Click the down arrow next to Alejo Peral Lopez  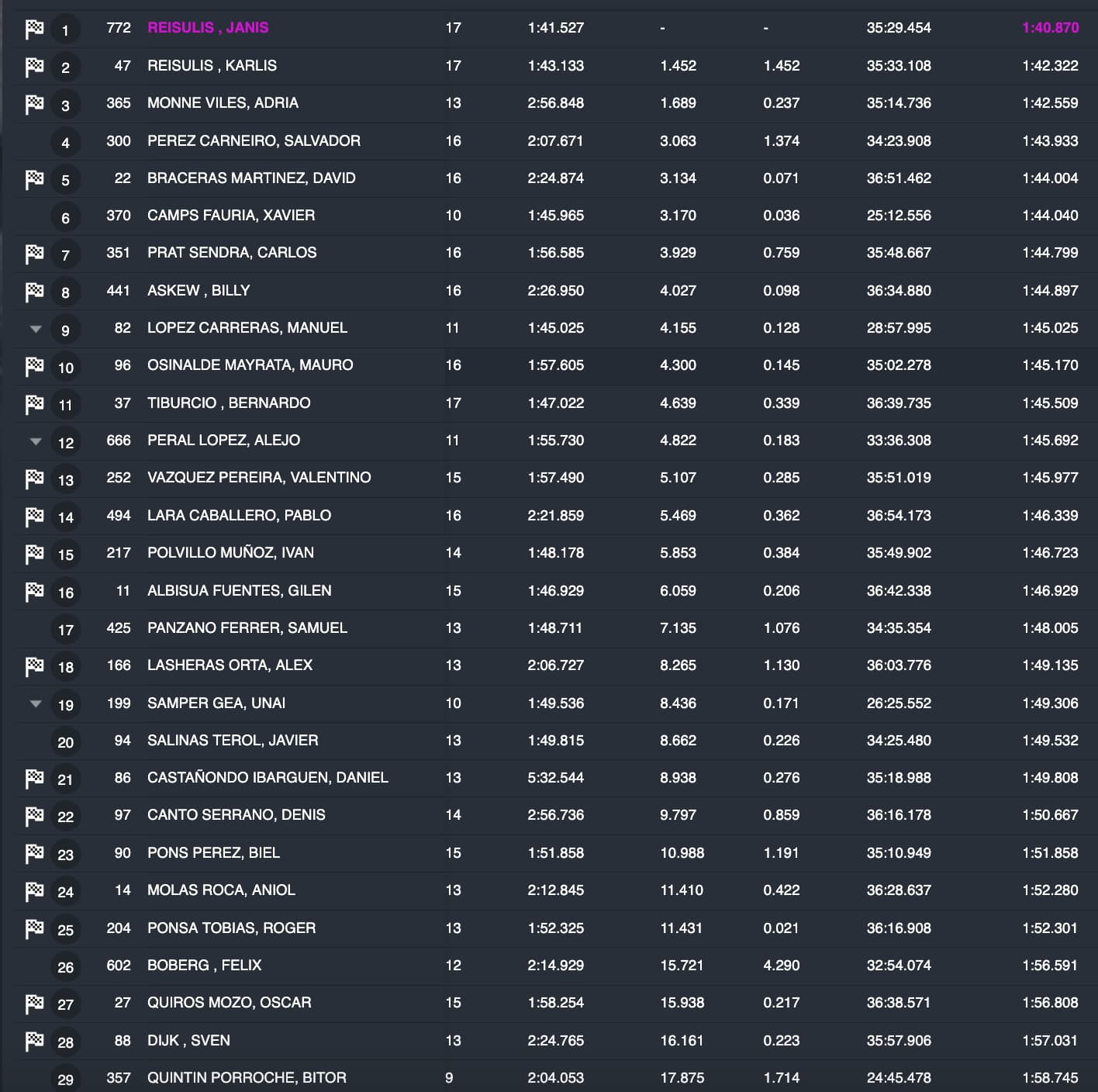[x=36, y=441]
